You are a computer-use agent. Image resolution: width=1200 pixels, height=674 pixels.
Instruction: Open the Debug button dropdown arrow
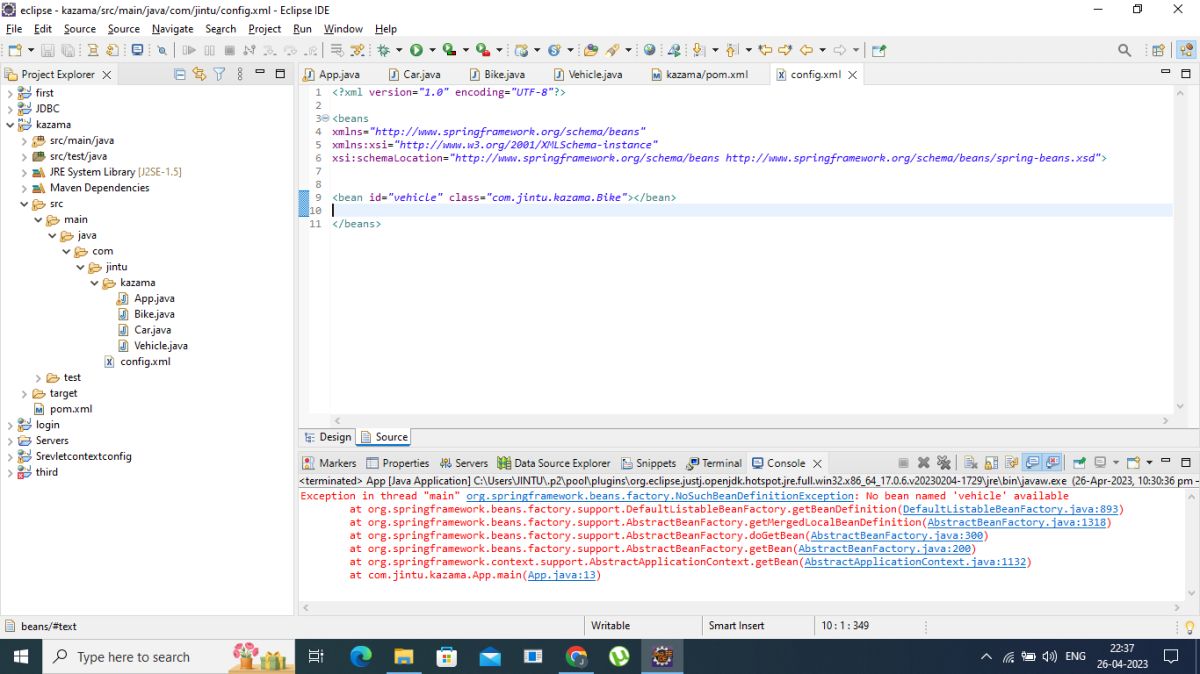click(399, 50)
